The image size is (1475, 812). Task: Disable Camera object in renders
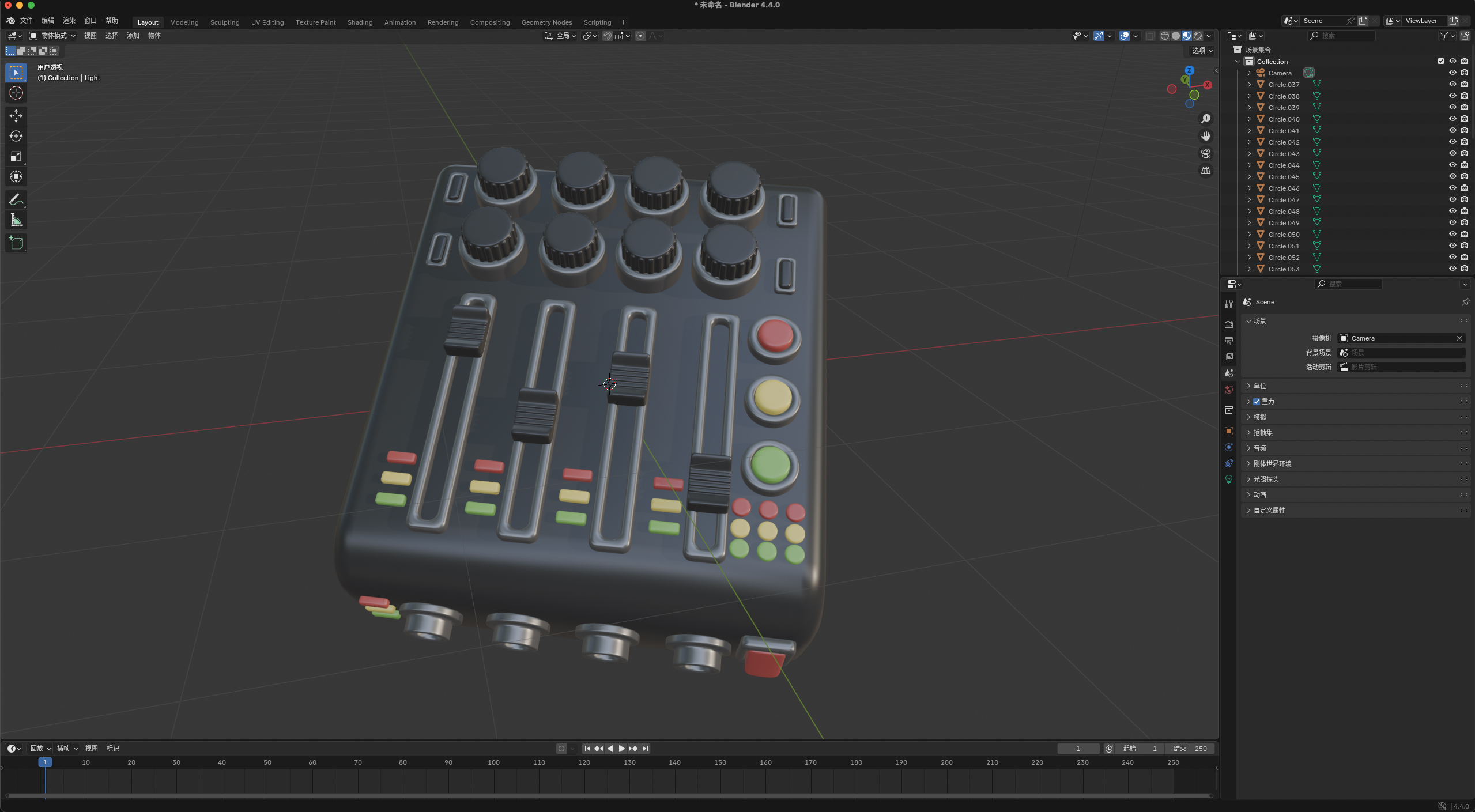(x=1464, y=73)
